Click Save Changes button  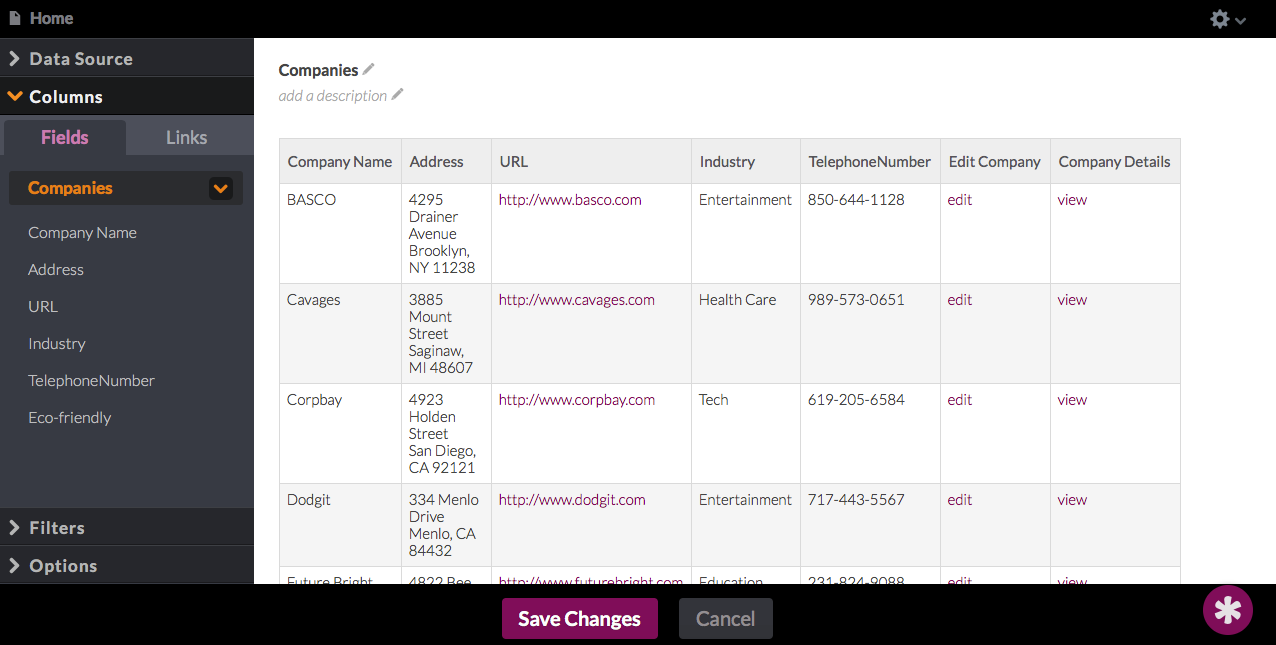pyautogui.click(x=580, y=618)
